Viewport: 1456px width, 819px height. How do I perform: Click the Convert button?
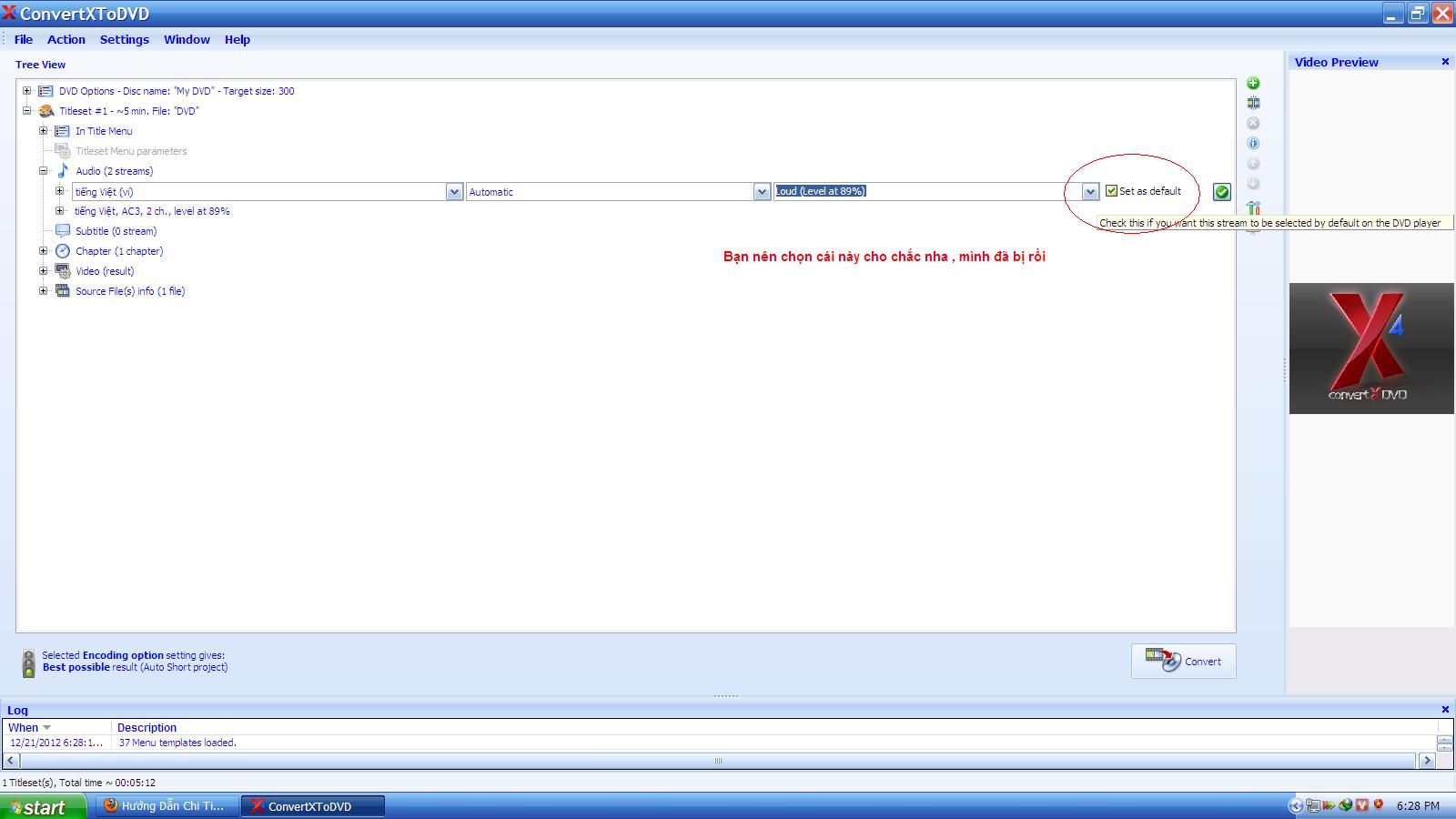click(x=1183, y=662)
